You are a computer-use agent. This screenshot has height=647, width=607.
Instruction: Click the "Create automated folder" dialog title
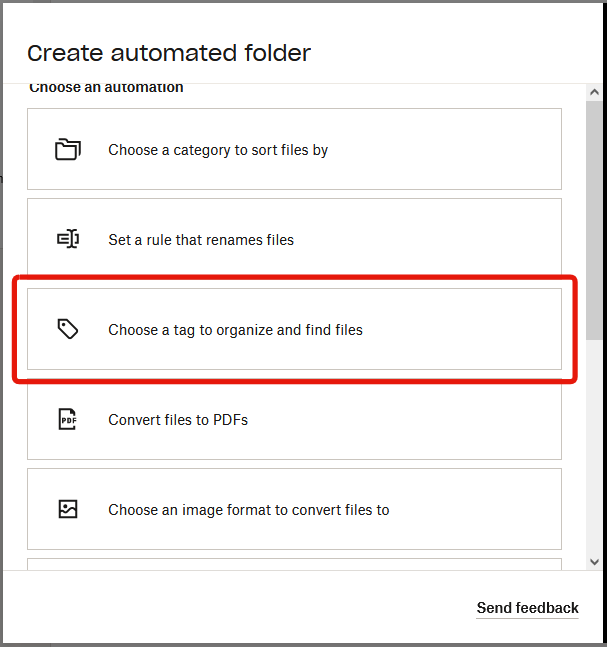[x=169, y=54]
